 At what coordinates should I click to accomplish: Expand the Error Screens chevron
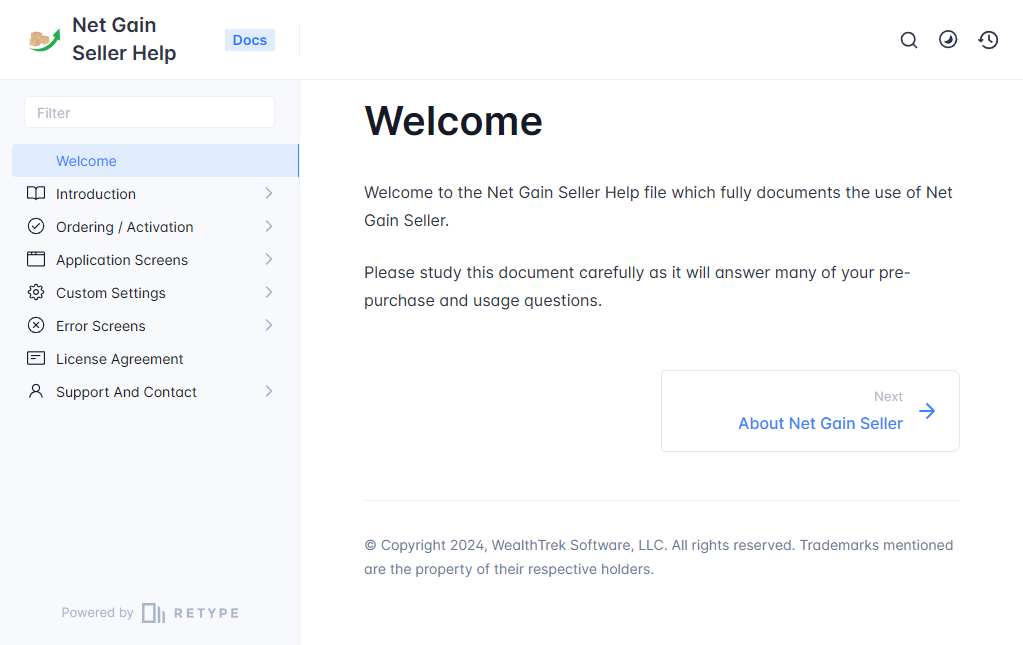pyautogui.click(x=269, y=325)
